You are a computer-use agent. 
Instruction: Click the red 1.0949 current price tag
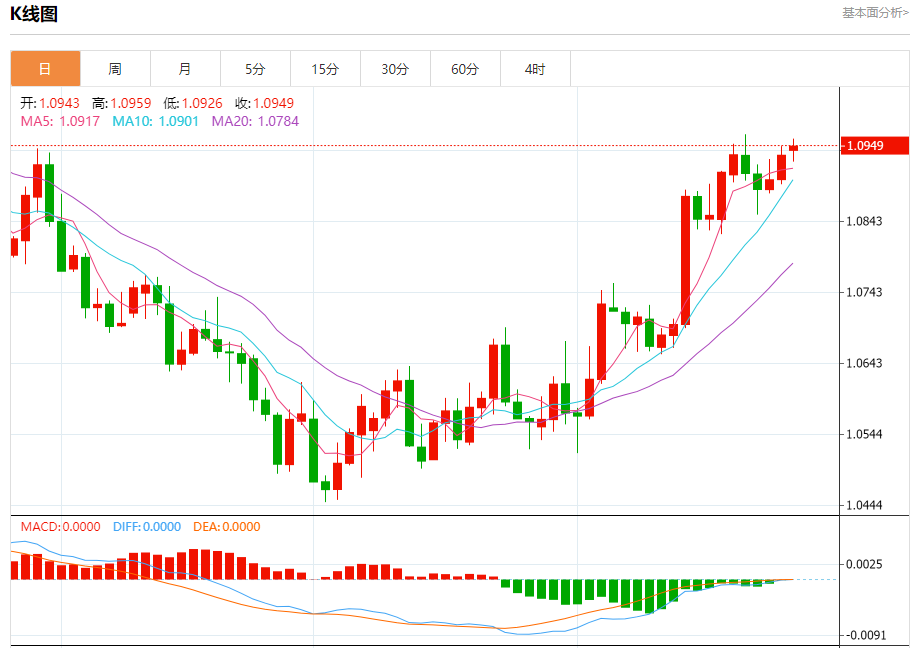click(875, 145)
